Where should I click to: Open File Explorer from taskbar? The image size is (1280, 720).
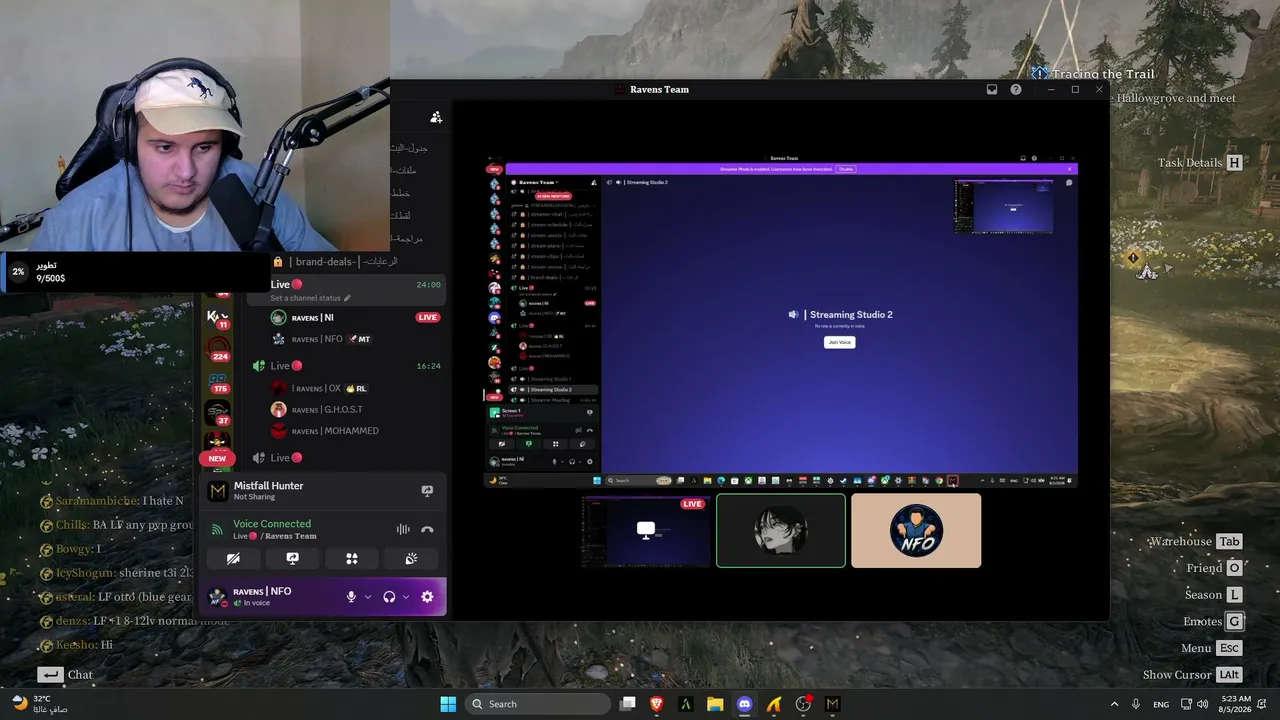tap(715, 704)
